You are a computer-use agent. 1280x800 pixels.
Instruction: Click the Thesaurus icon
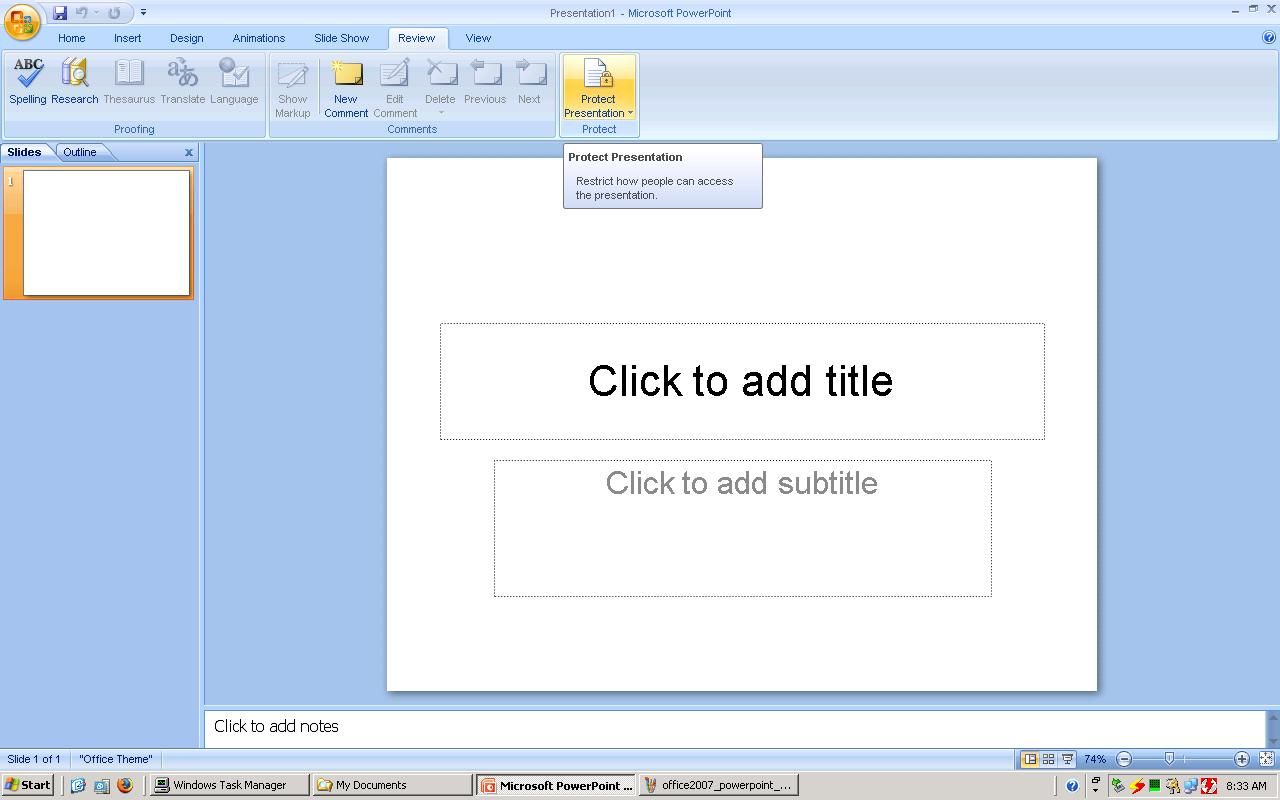pos(129,81)
